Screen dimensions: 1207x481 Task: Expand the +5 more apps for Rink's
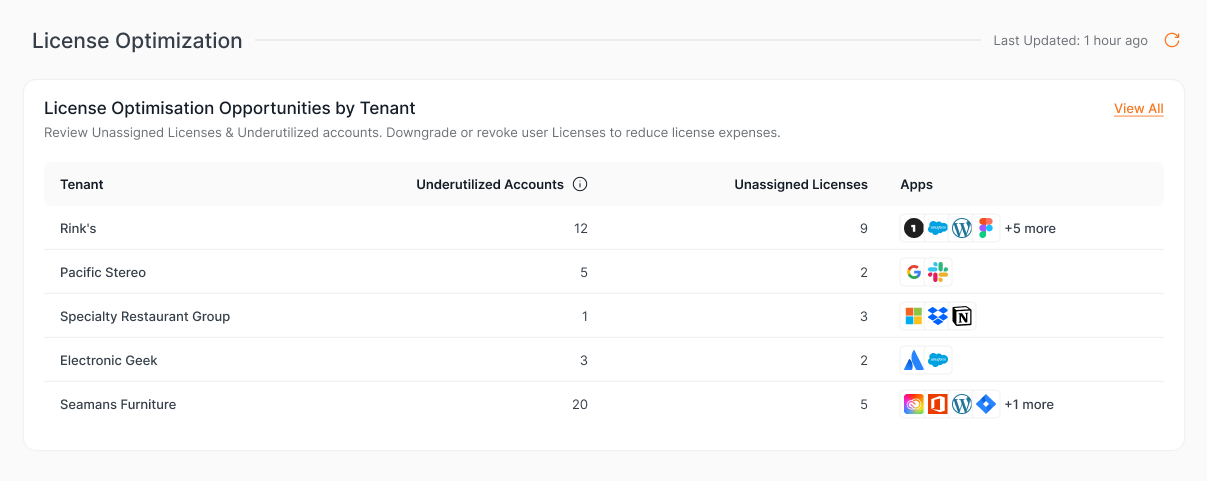1030,228
